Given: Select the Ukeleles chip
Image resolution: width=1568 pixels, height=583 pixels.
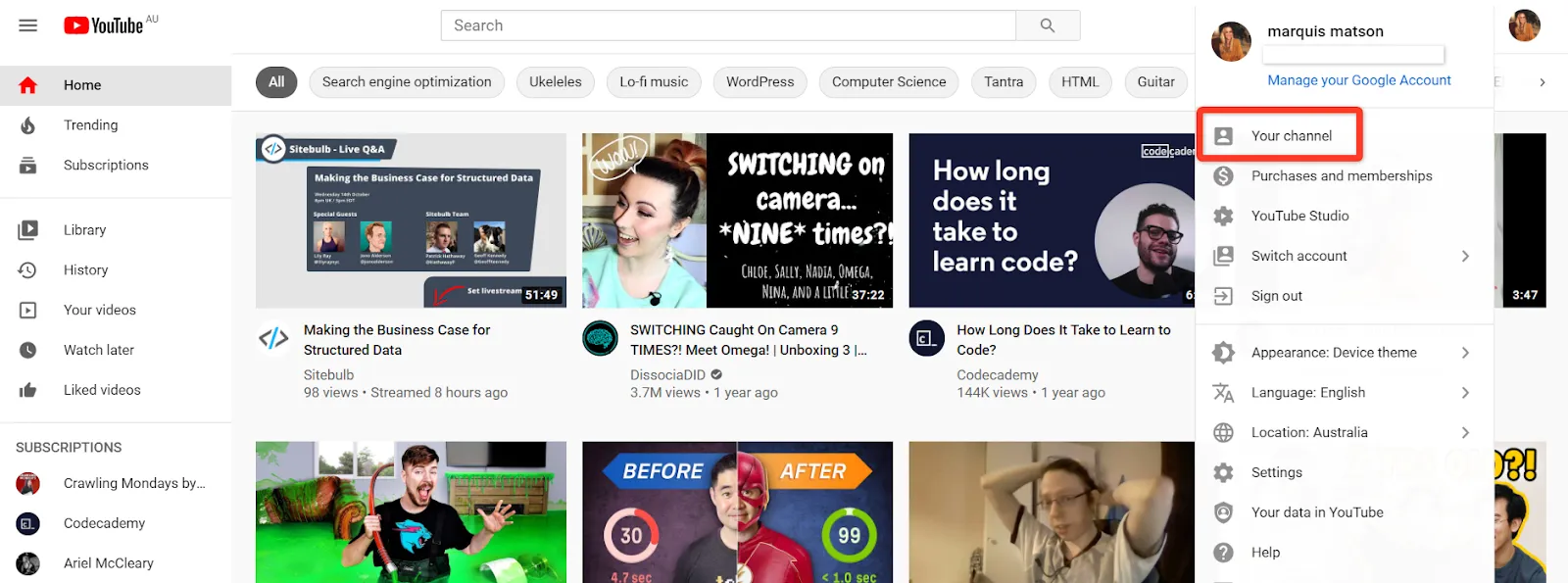Looking at the screenshot, I should (x=556, y=82).
